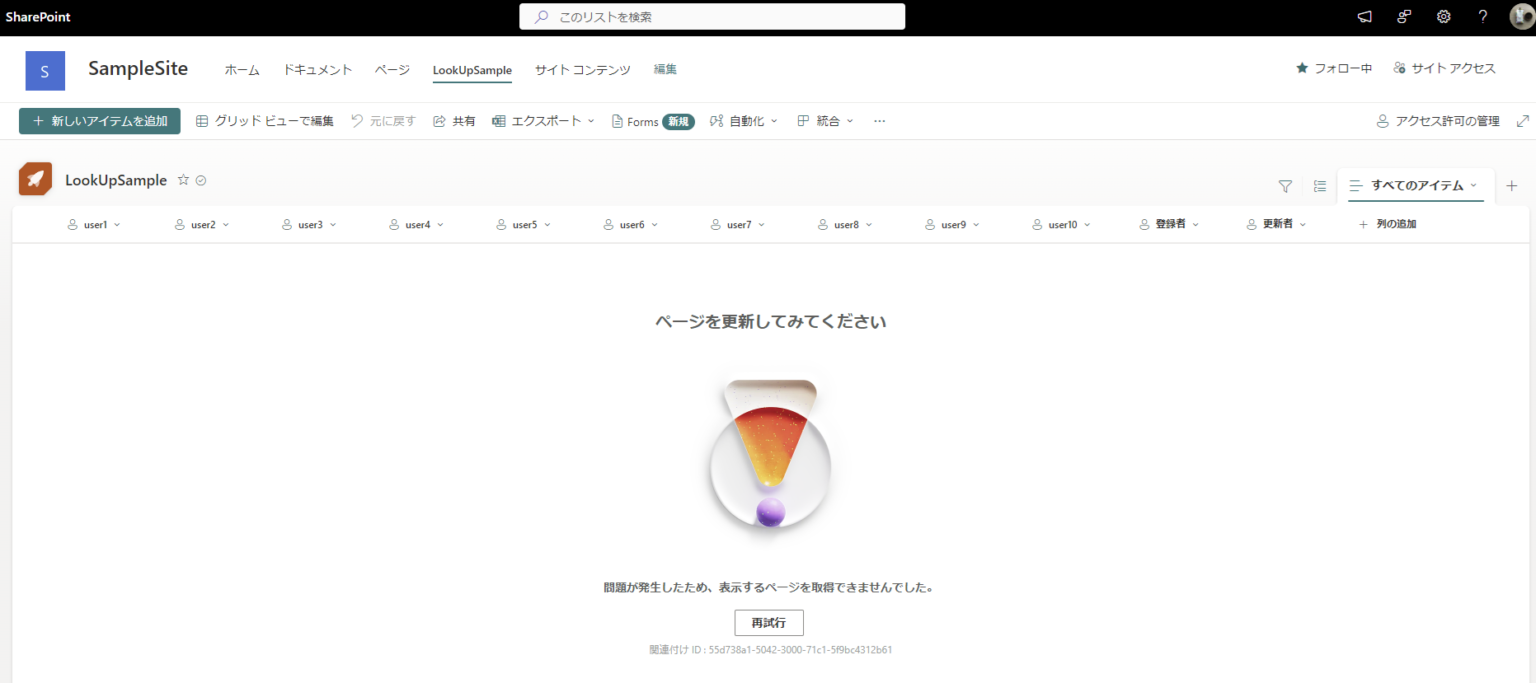Click the filter pane funnel icon
Image resolution: width=1536 pixels, height=683 pixels.
click(x=1285, y=186)
